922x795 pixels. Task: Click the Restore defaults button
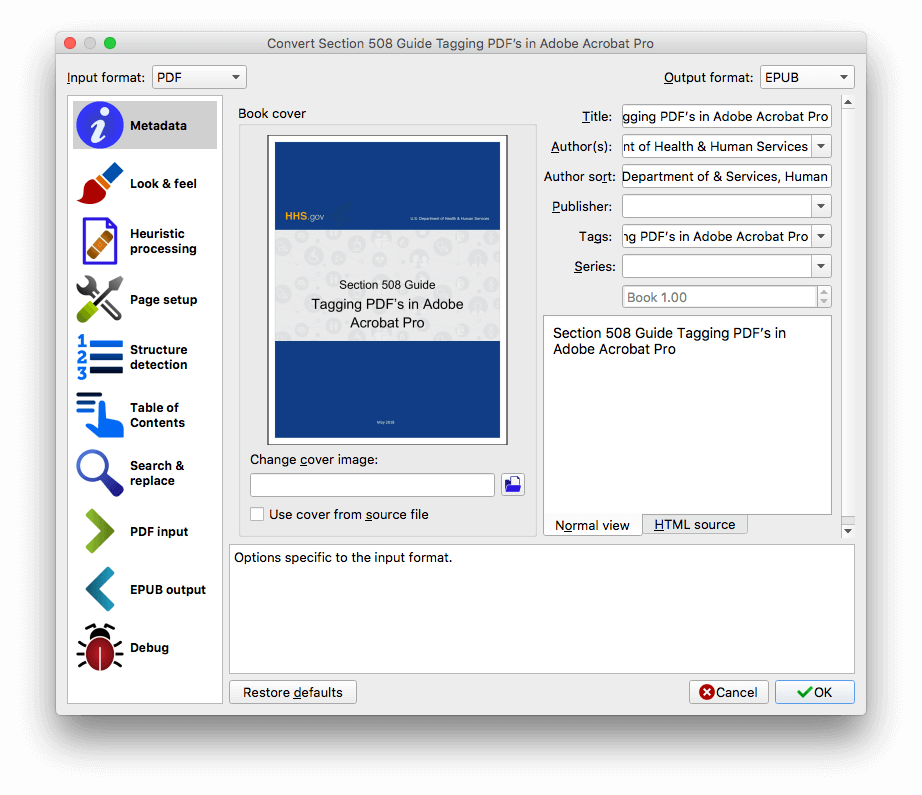[292, 692]
